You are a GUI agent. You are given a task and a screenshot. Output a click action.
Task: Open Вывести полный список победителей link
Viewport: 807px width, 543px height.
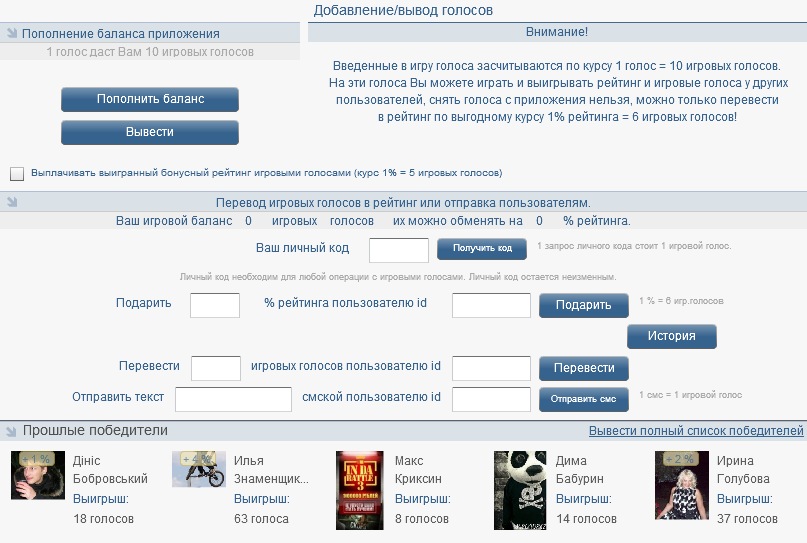(696, 431)
